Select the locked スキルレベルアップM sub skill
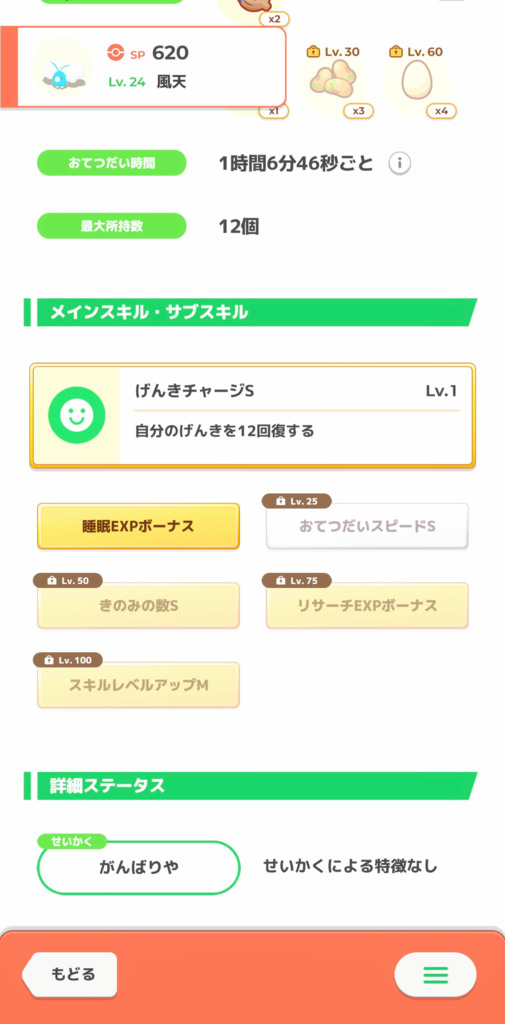This screenshot has height=1024, width=505. (x=138, y=685)
